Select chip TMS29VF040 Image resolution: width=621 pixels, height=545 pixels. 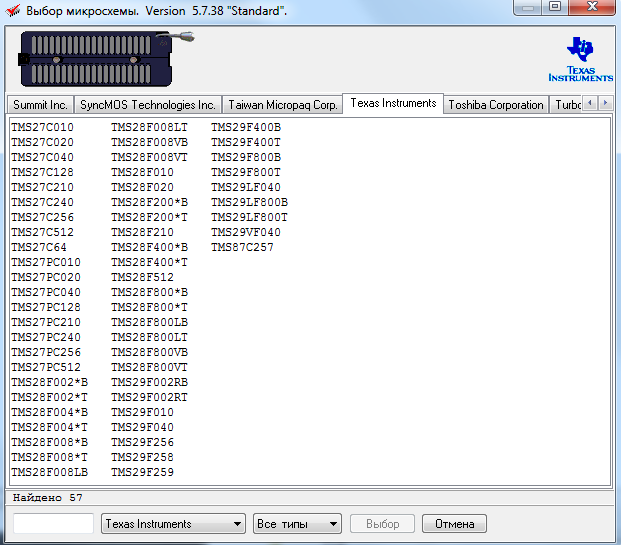coord(246,232)
